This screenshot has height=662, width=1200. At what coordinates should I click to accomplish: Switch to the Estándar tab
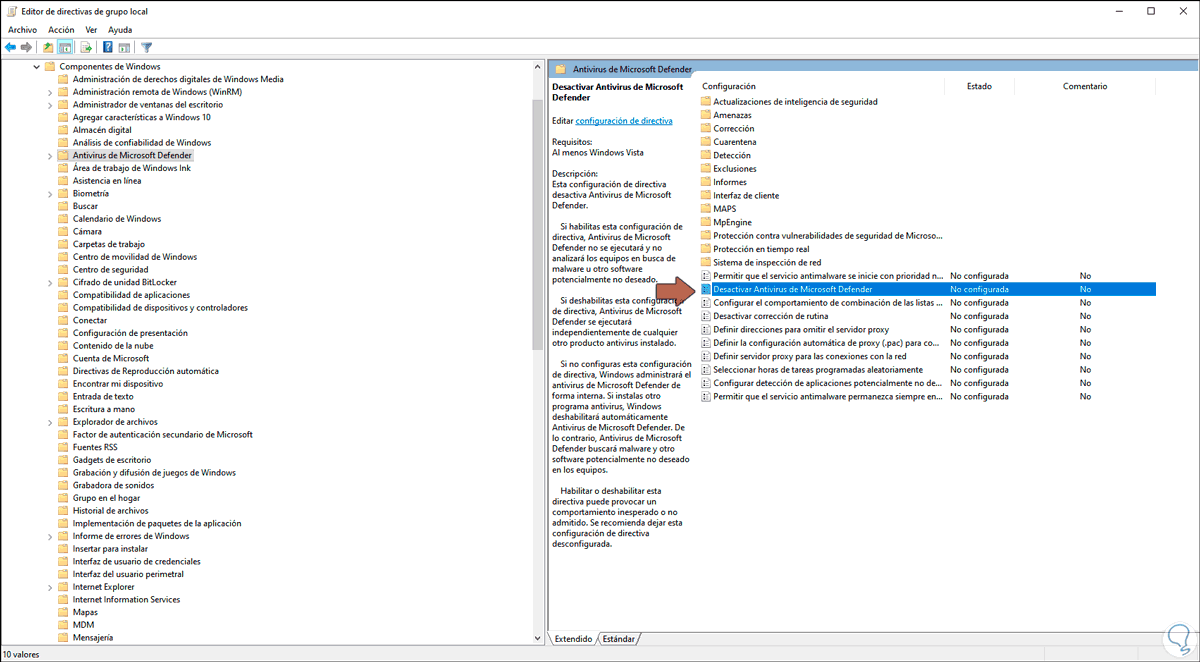(x=619, y=638)
